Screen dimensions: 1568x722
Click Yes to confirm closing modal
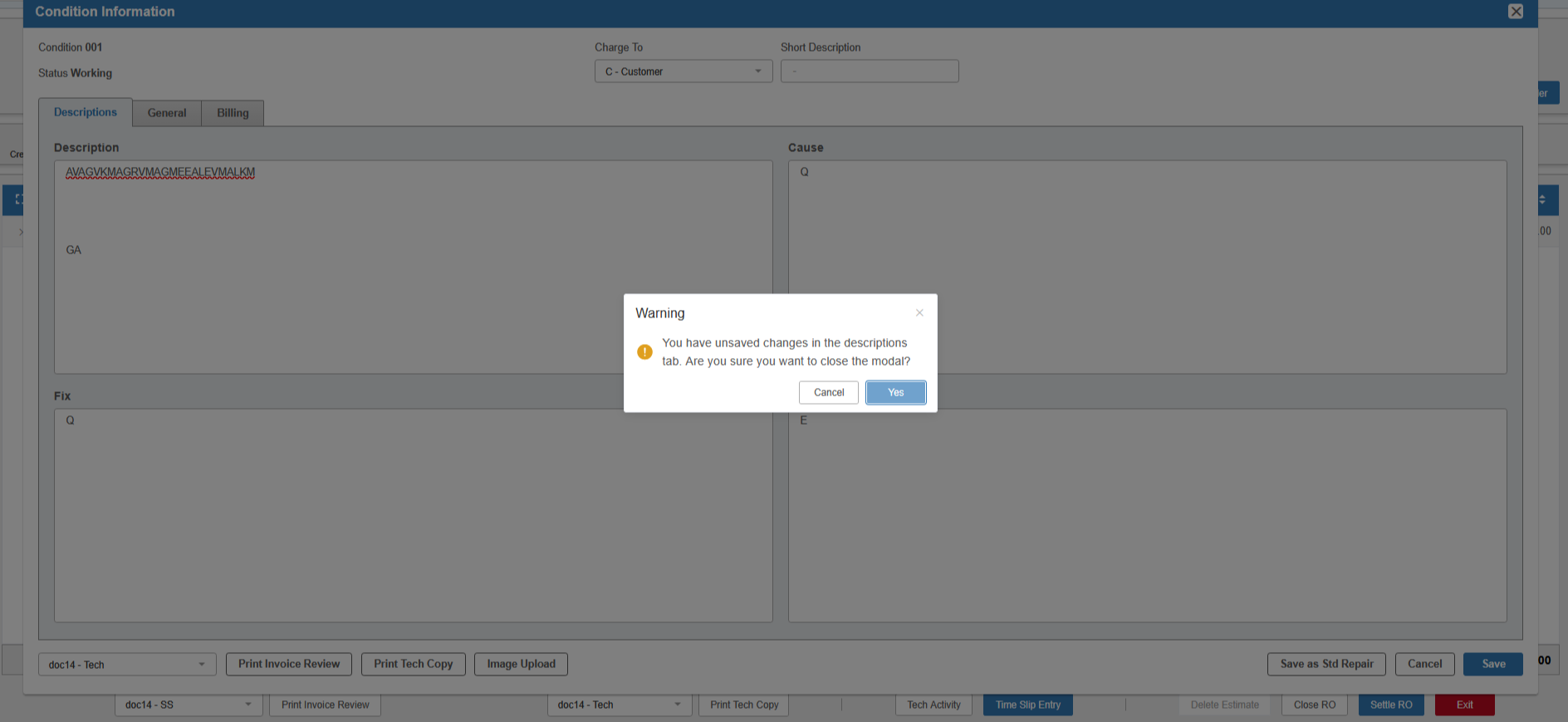[x=895, y=392]
